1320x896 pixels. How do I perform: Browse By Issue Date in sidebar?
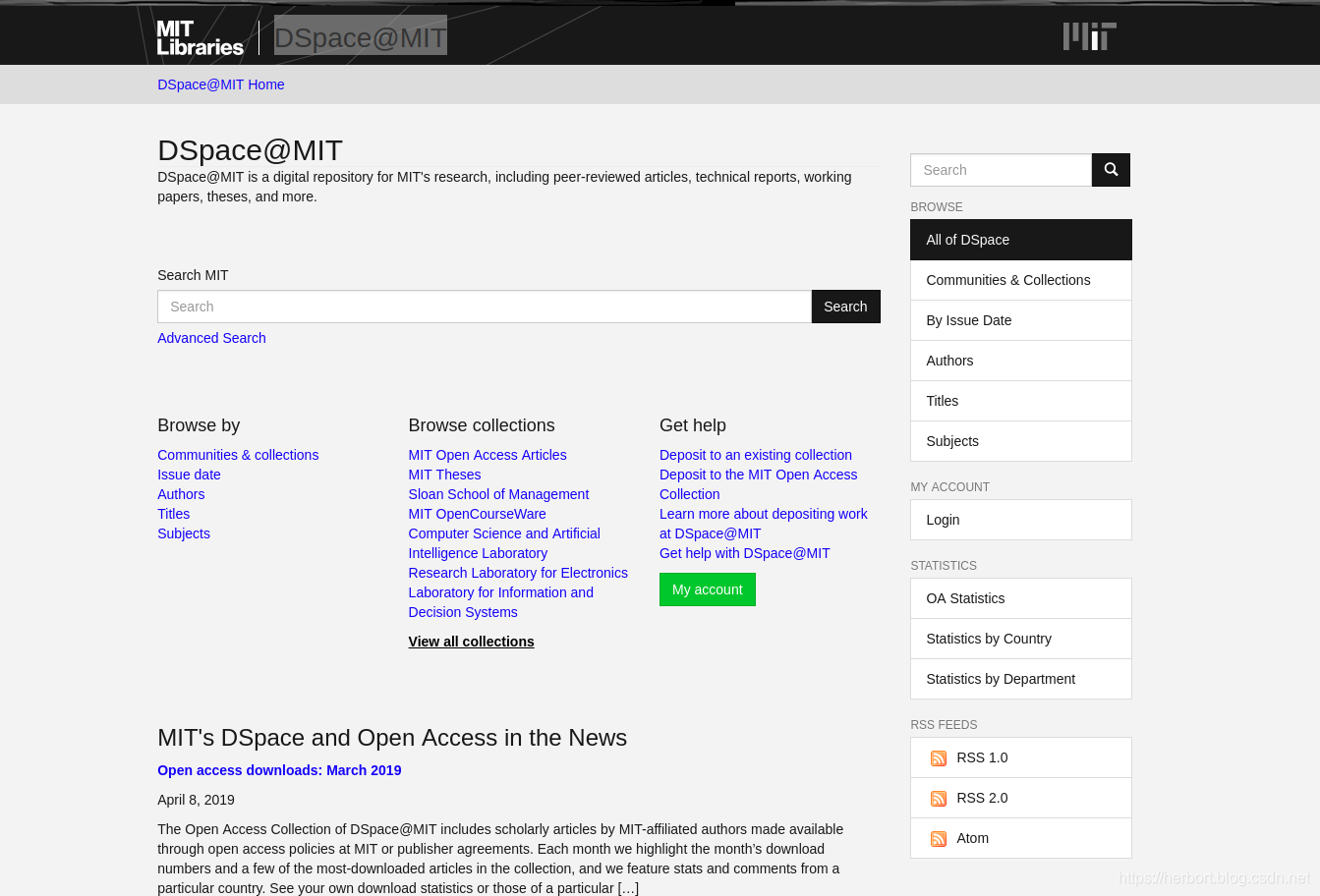point(1021,320)
